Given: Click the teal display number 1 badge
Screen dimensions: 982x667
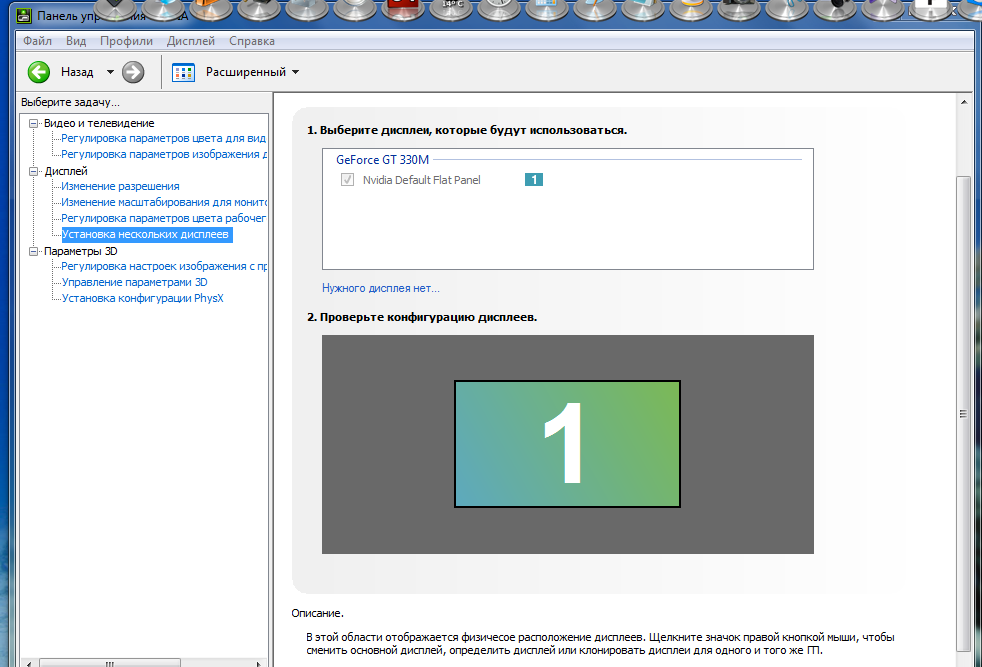Looking at the screenshot, I should (x=533, y=180).
